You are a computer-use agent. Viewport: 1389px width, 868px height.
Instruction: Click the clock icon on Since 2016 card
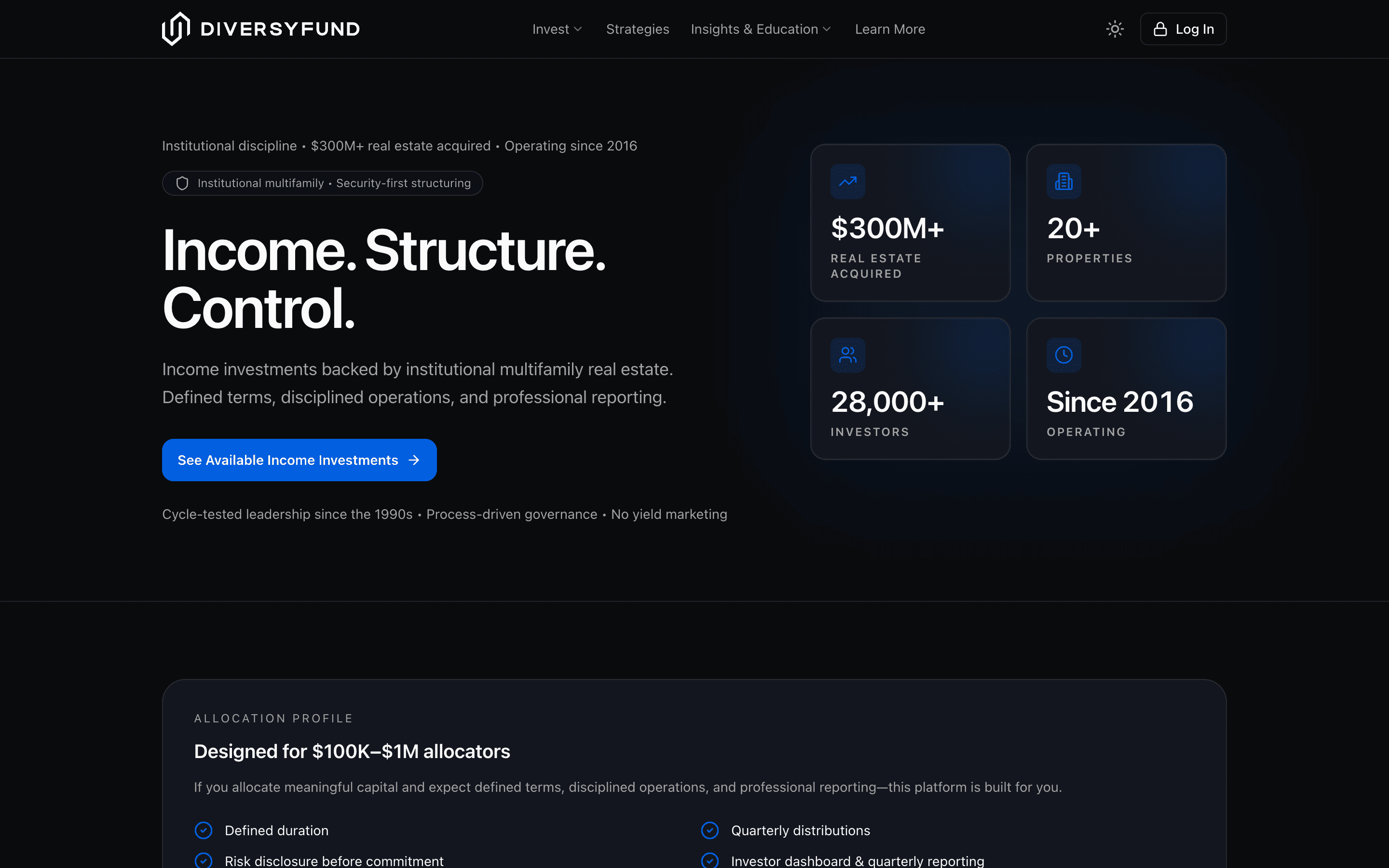coord(1063,355)
